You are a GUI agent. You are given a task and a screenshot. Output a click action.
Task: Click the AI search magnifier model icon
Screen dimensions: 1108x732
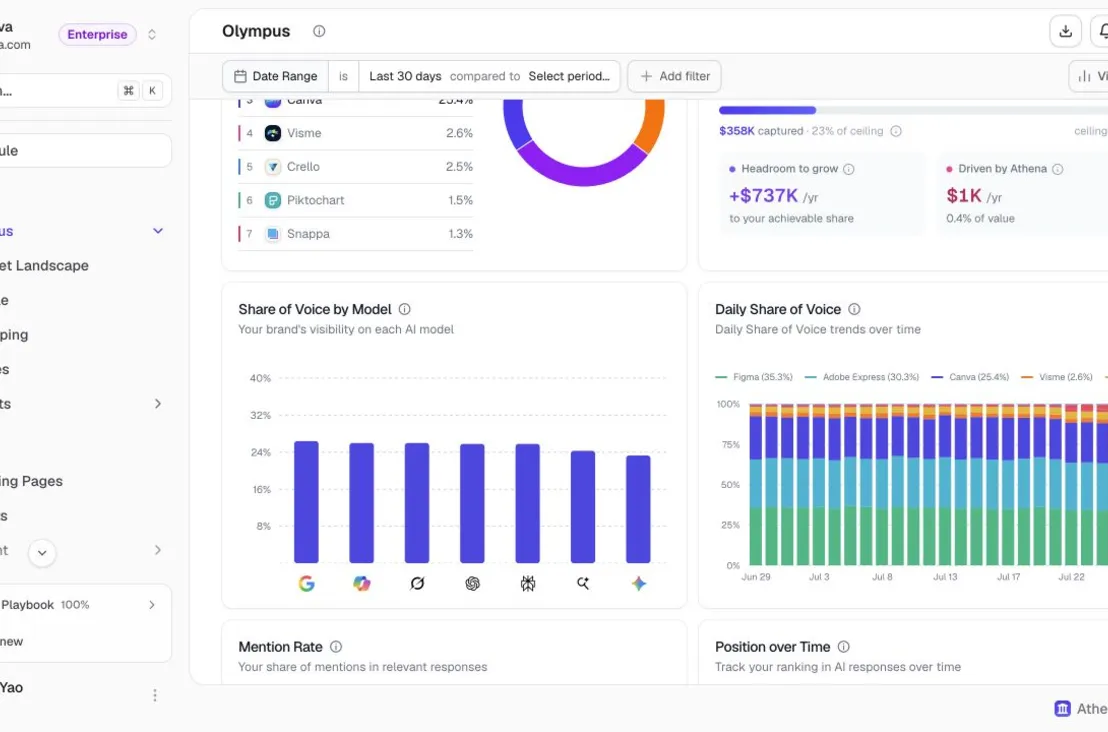(583, 584)
